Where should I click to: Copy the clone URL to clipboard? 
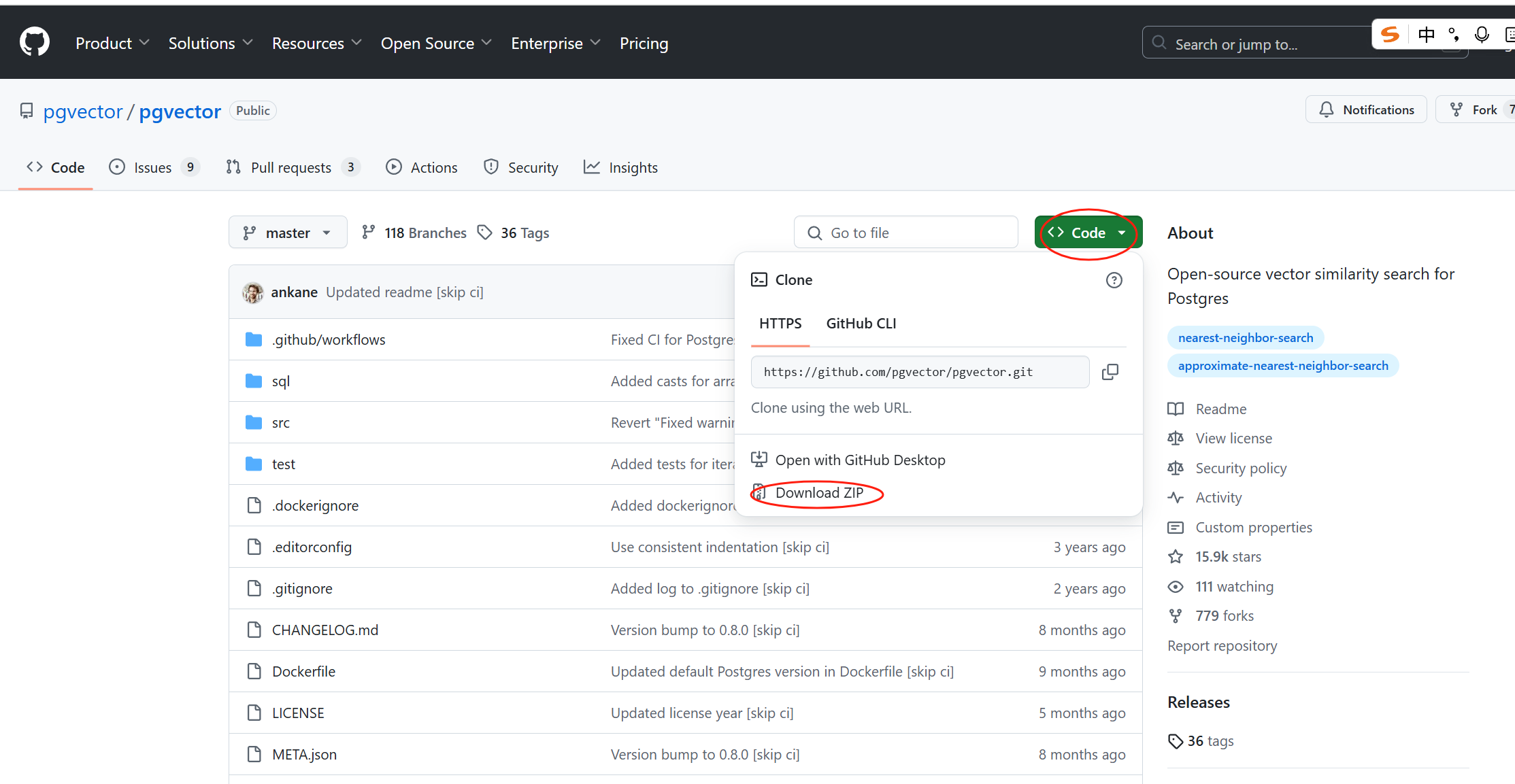tap(1110, 372)
